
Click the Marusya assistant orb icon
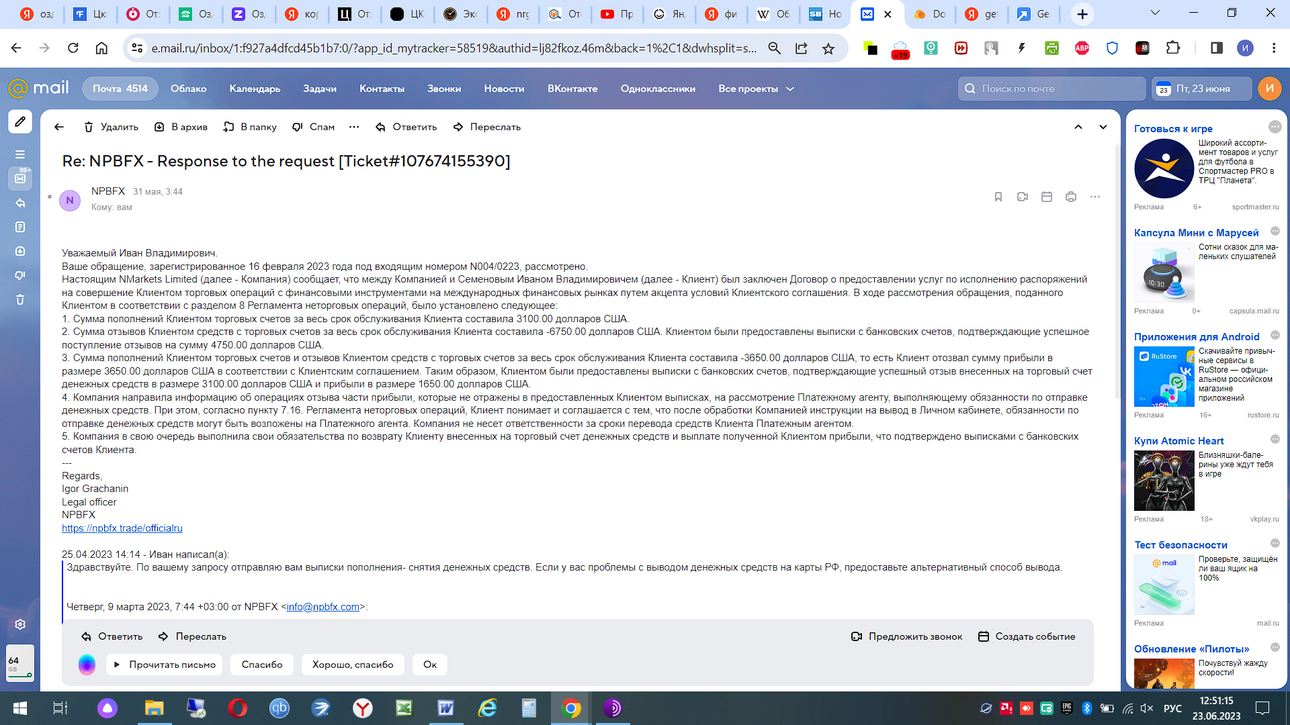coord(87,664)
